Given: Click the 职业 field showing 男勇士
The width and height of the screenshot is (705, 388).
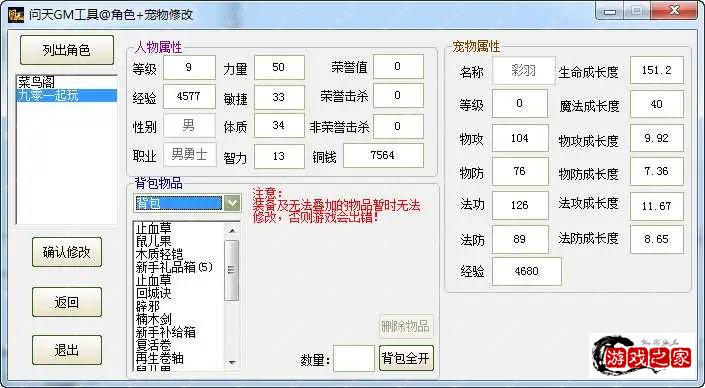Looking at the screenshot, I should [x=189, y=155].
